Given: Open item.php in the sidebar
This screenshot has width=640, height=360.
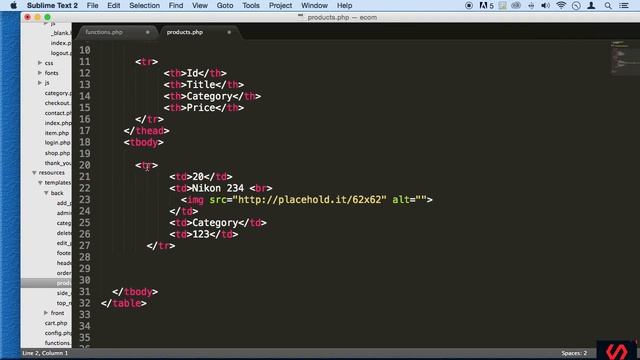Looking at the screenshot, I should click(x=57, y=133).
